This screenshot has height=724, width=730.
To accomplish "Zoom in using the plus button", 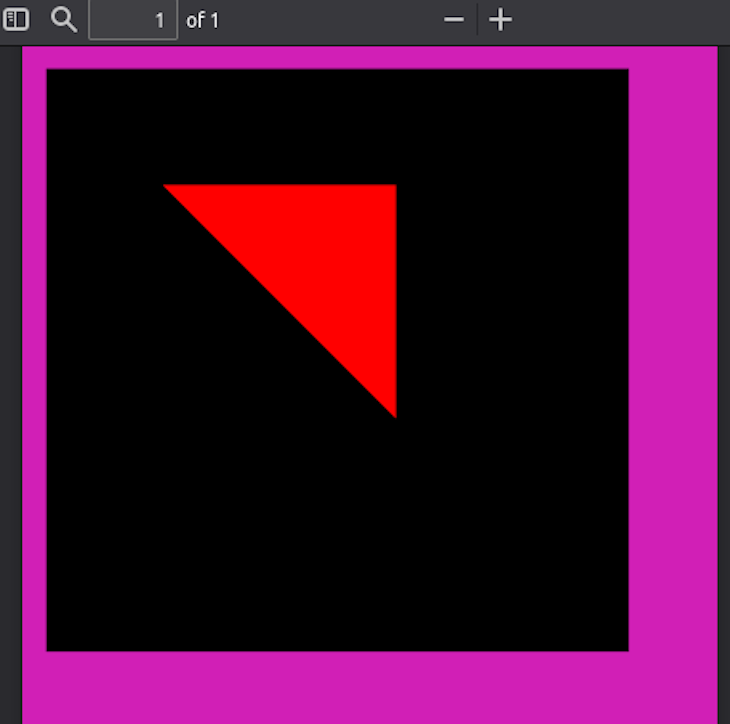I will (x=501, y=20).
